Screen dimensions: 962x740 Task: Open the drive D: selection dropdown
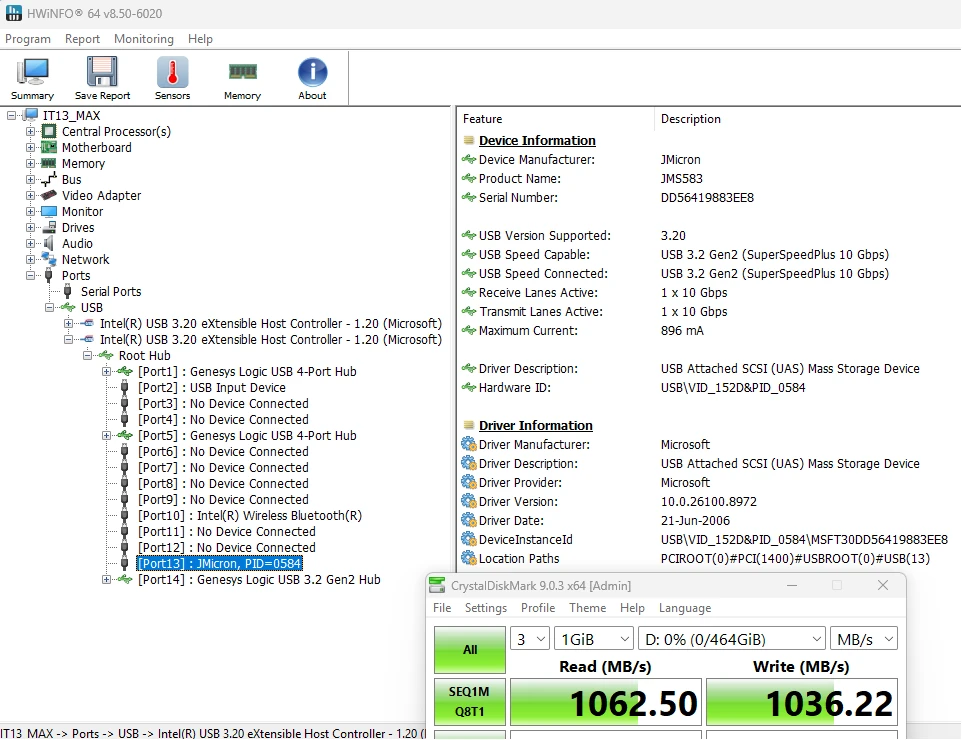[732, 639]
